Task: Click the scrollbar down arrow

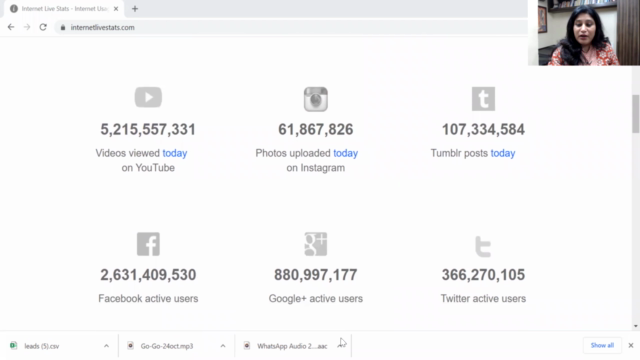Action: (x=636, y=326)
